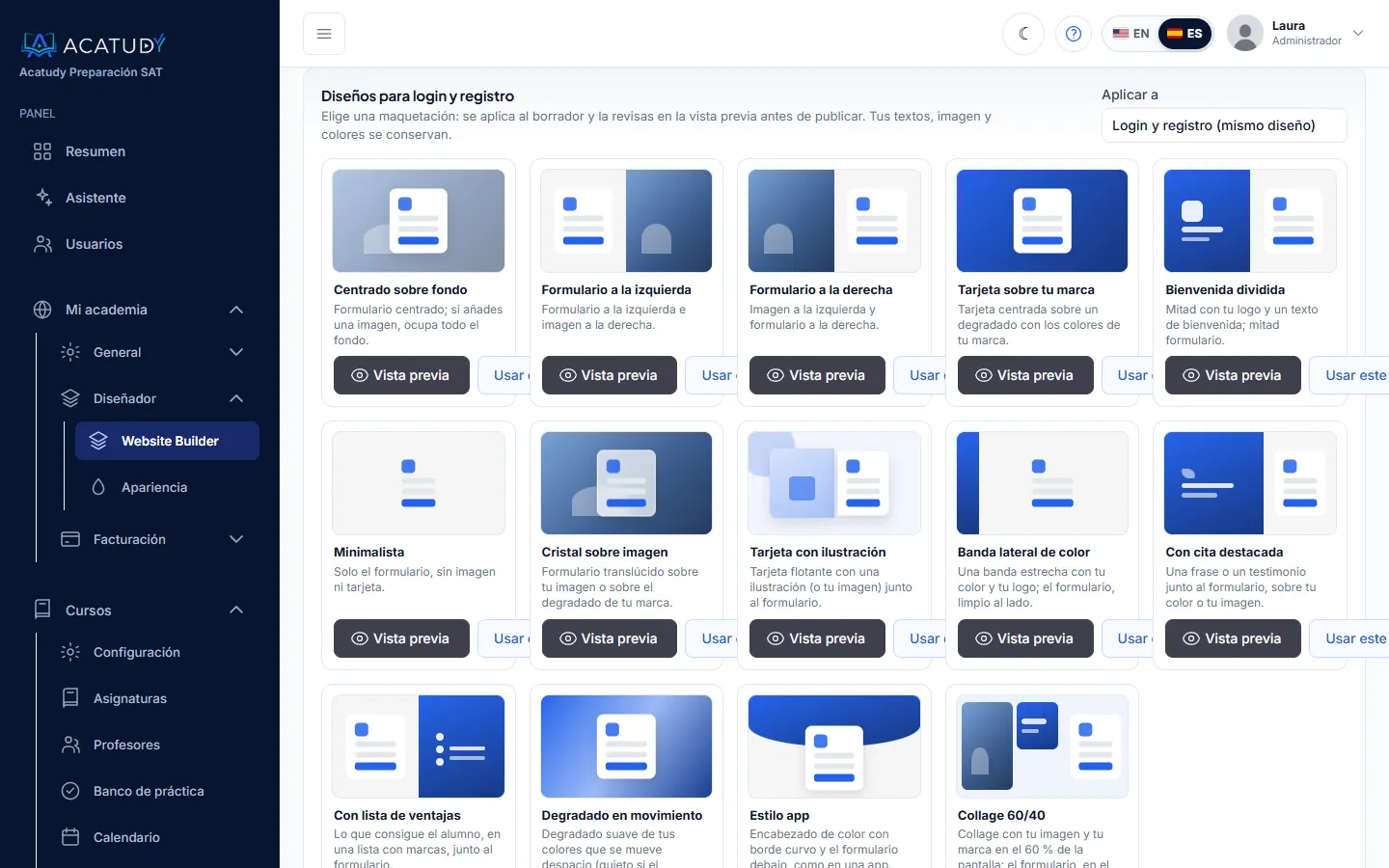Click Vista previa for Minimalista

[401, 638]
